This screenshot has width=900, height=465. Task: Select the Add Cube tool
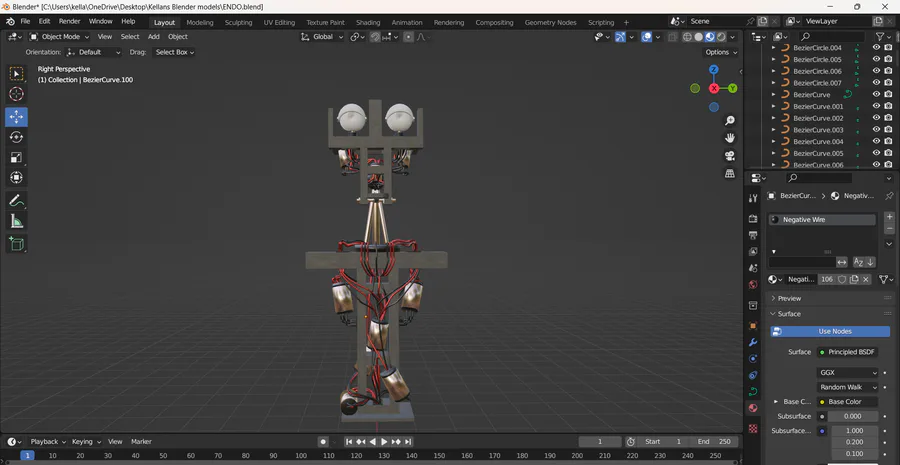pyautogui.click(x=16, y=244)
